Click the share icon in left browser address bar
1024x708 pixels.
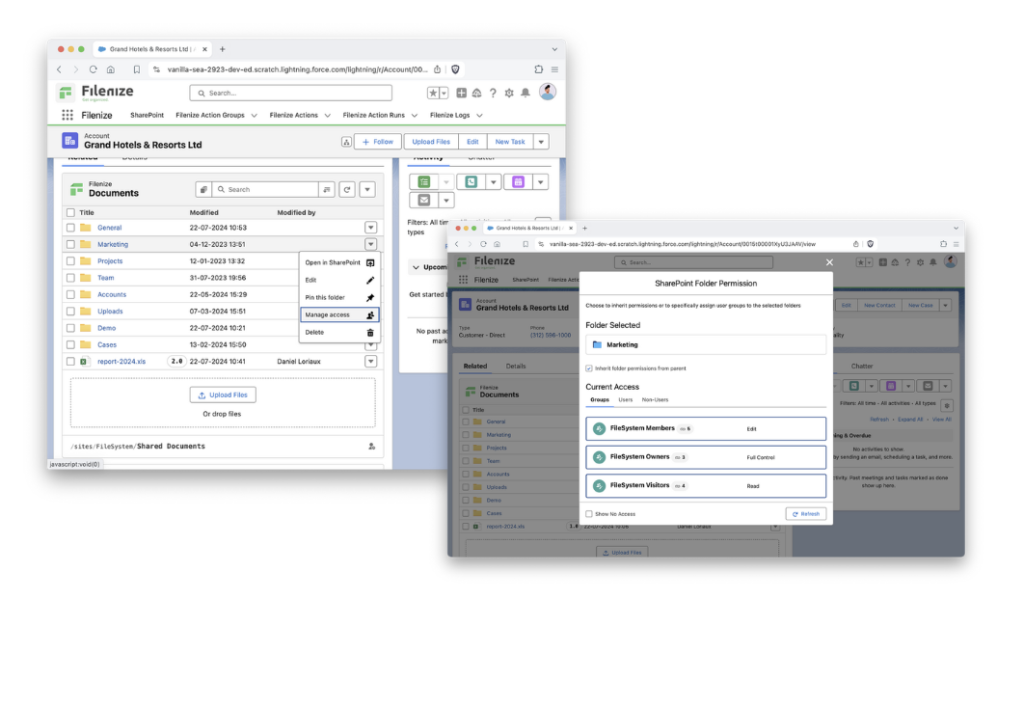438,69
